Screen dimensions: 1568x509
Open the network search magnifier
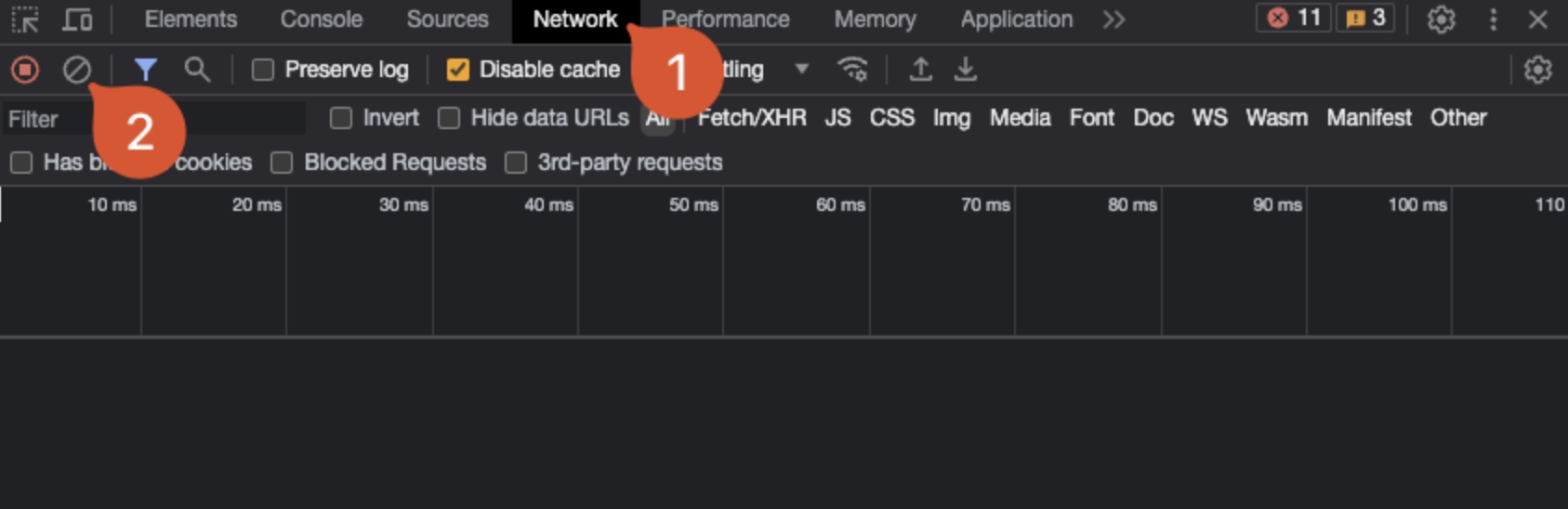tap(196, 70)
